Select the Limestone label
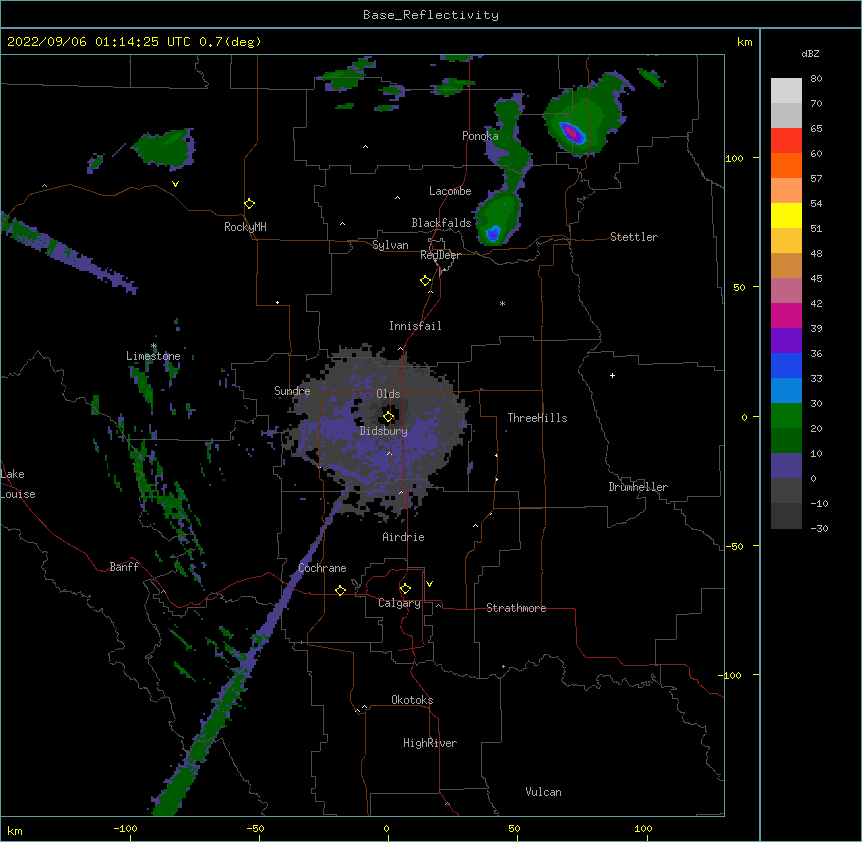 (x=153, y=356)
